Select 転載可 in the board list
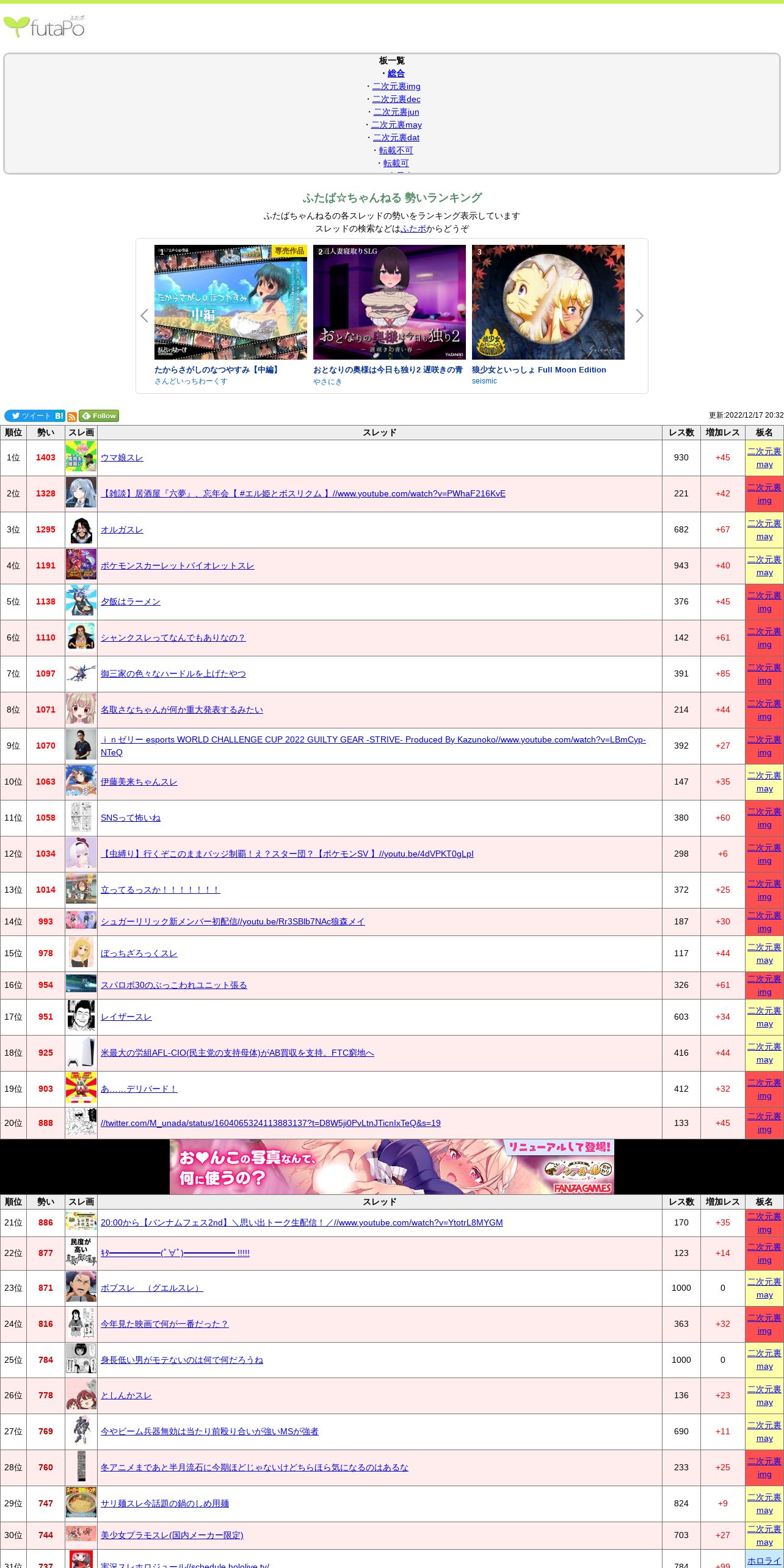 click(x=396, y=163)
